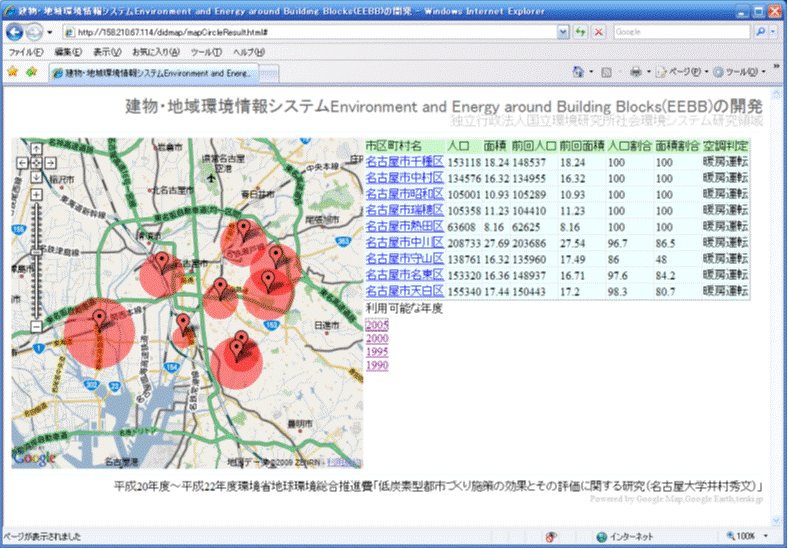Open the 名古屋市天白区 link
Viewport: 788px width, 549px height.
point(405,291)
